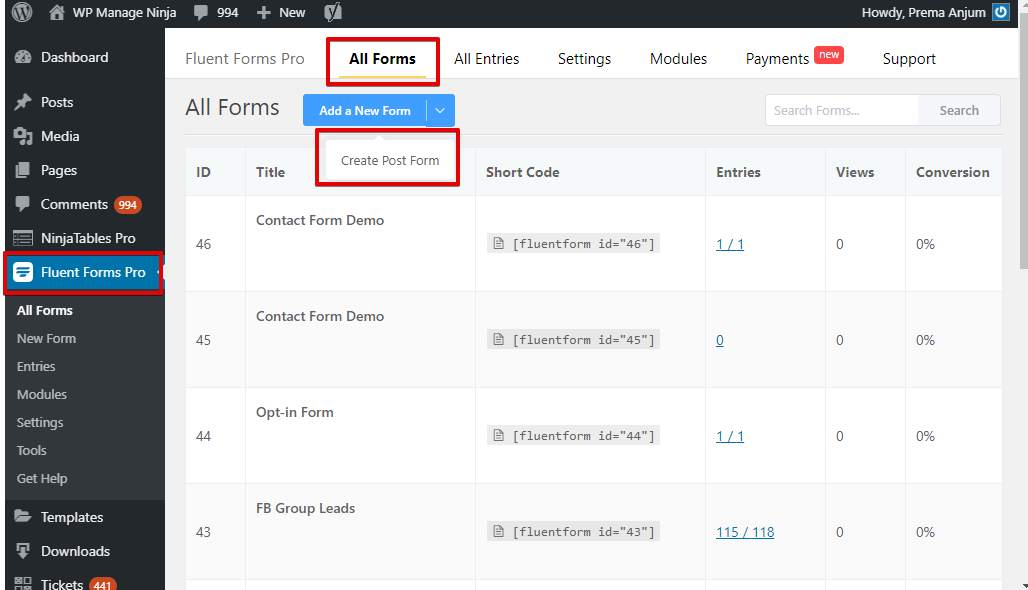
Task: Click WP Manage Ninja site name
Action: point(124,12)
